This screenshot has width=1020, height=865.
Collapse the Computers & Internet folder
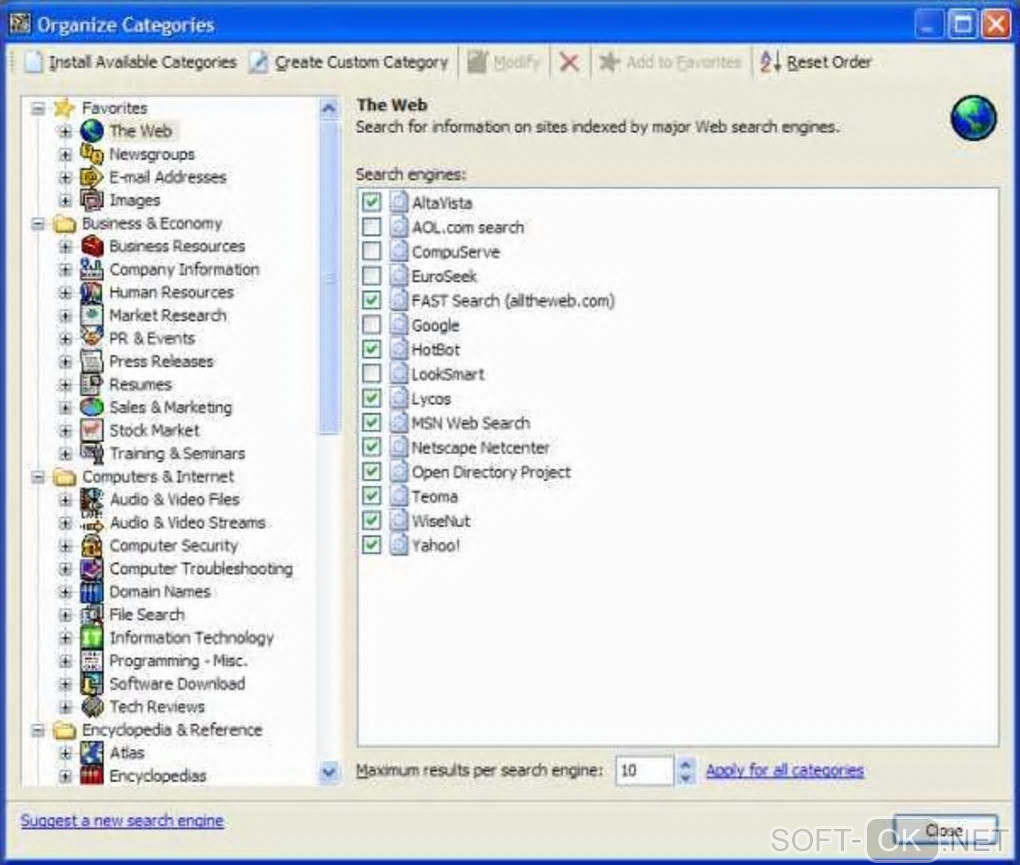tap(39, 477)
